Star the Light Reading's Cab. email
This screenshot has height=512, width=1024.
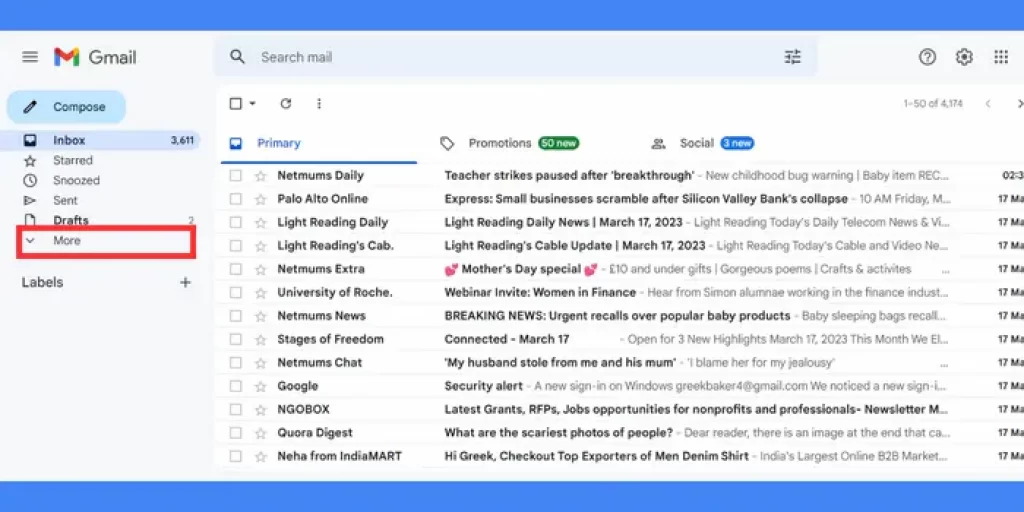tap(261, 246)
